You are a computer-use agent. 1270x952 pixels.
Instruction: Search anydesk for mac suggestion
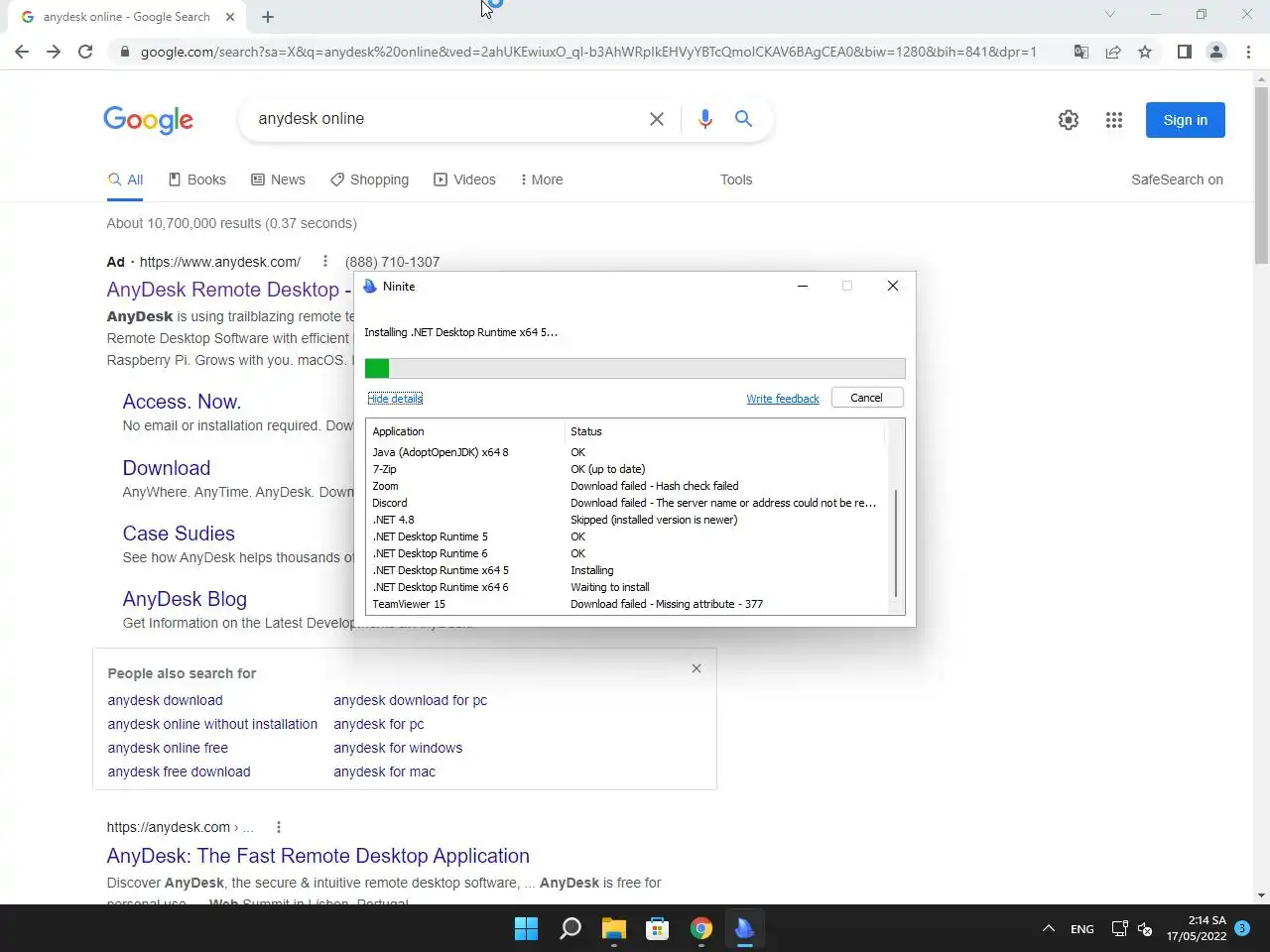[x=384, y=772]
